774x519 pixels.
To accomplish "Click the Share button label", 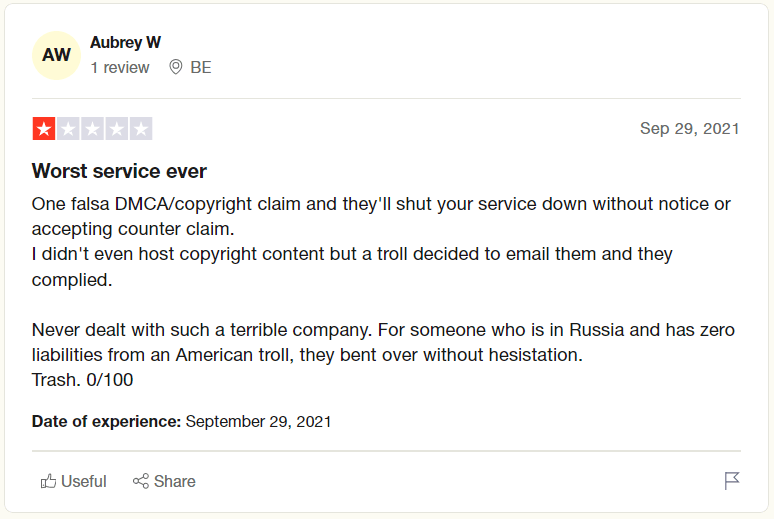I will click(x=175, y=481).
